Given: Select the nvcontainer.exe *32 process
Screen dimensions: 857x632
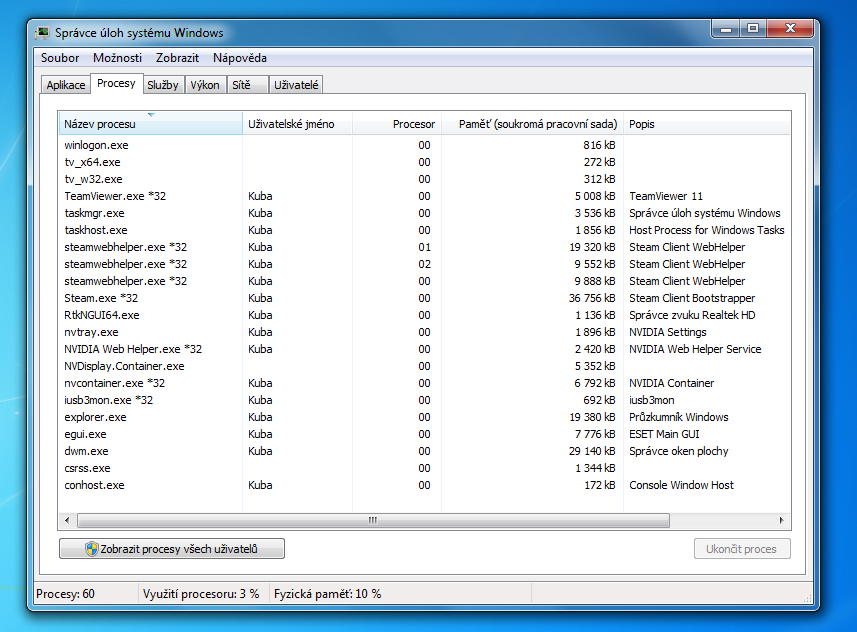Looking at the screenshot, I should click(x=424, y=383).
